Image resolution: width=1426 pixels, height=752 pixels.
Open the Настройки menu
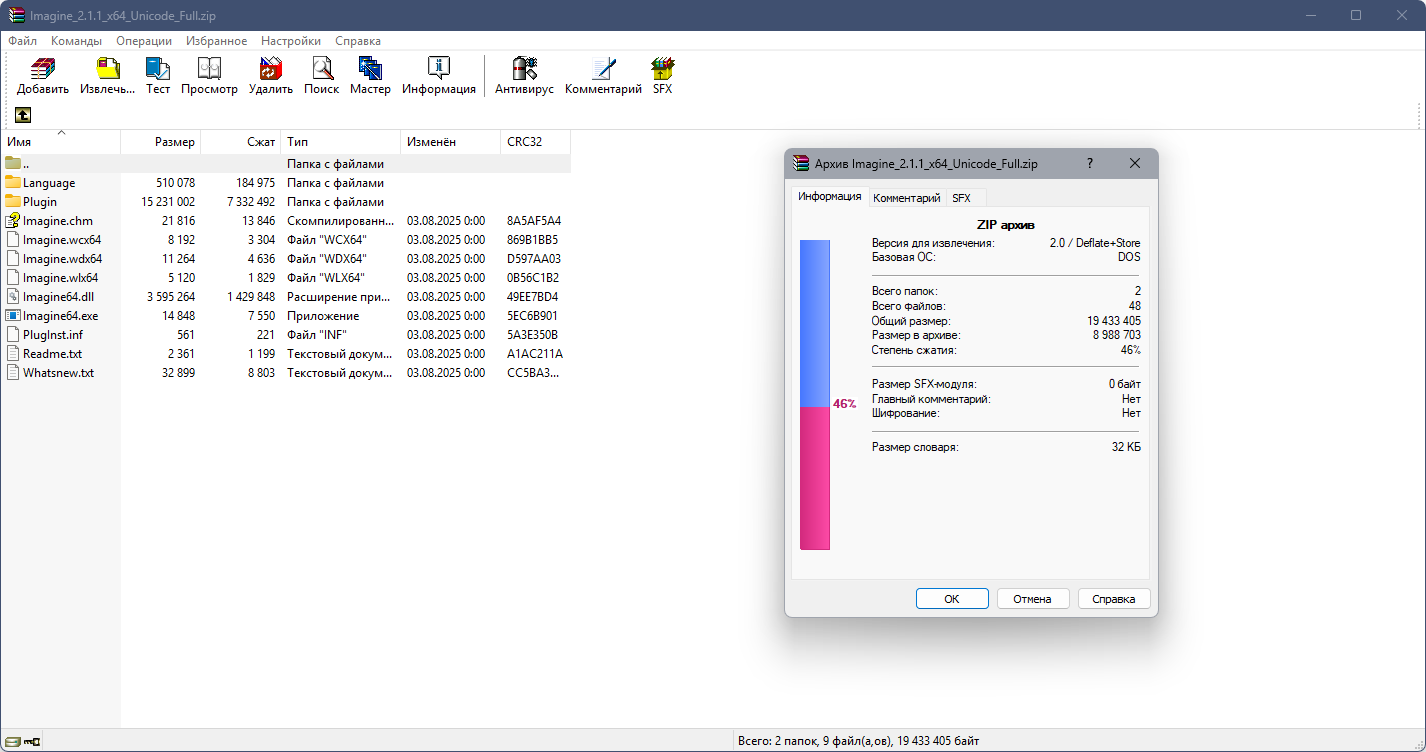click(x=291, y=41)
